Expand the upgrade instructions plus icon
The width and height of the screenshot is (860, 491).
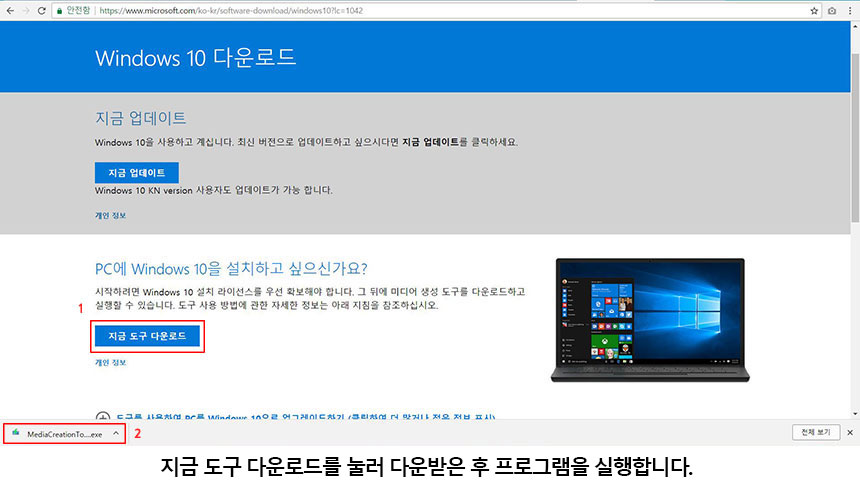(103, 416)
